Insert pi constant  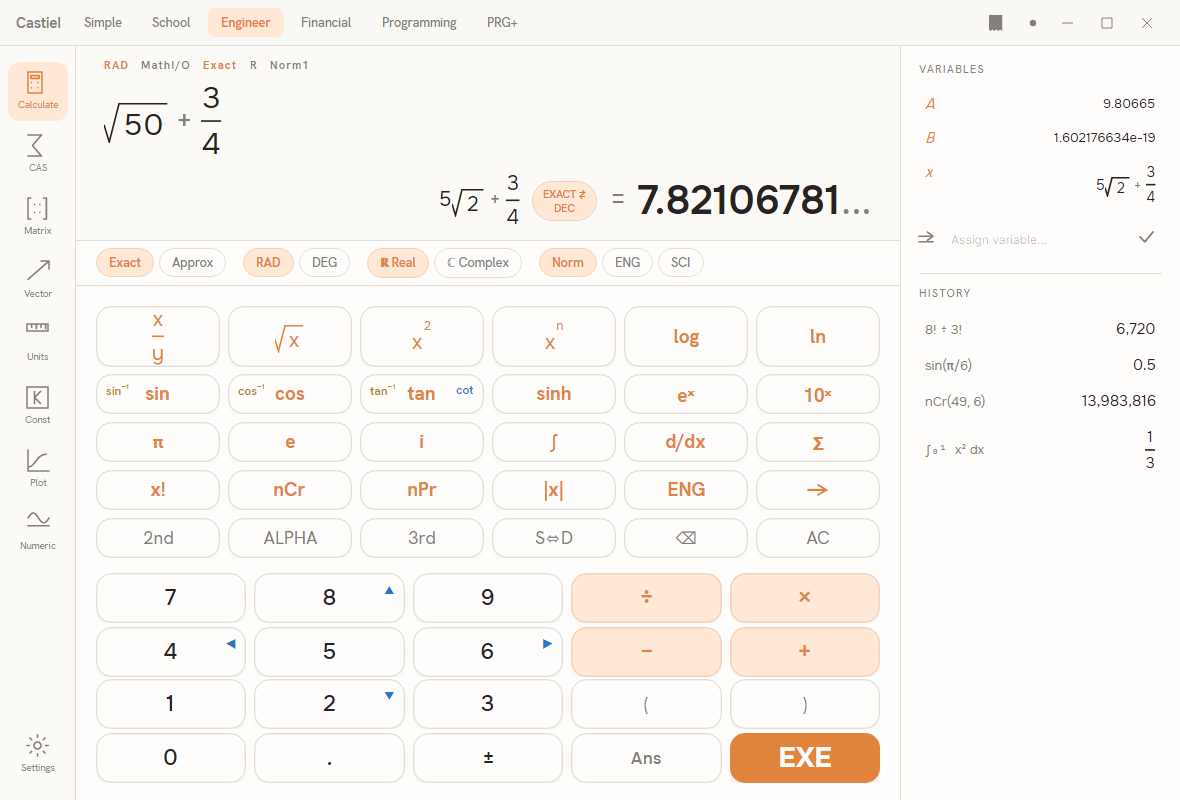(158, 442)
